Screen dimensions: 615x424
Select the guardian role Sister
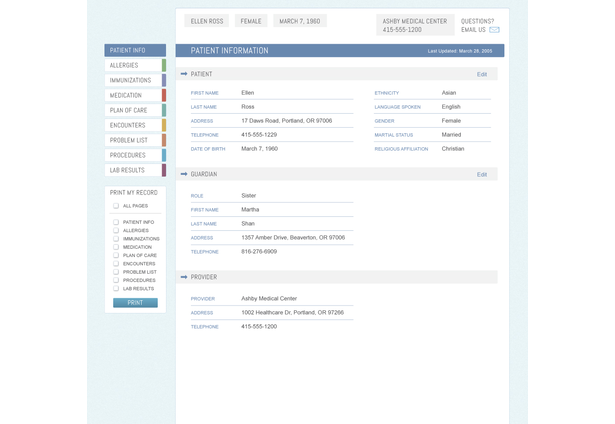point(248,195)
